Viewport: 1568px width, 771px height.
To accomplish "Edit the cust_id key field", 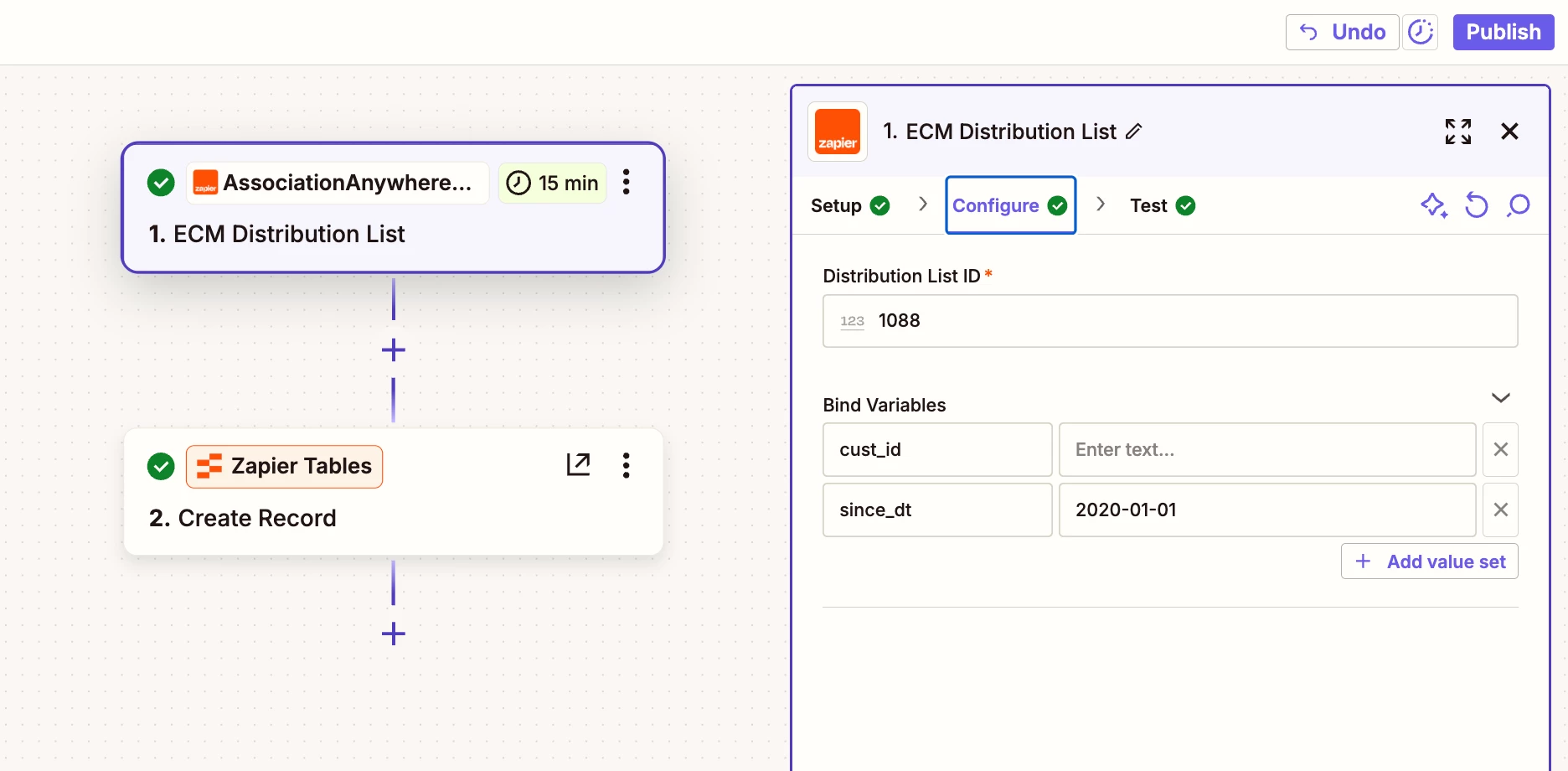I will [x=937, y=450].
